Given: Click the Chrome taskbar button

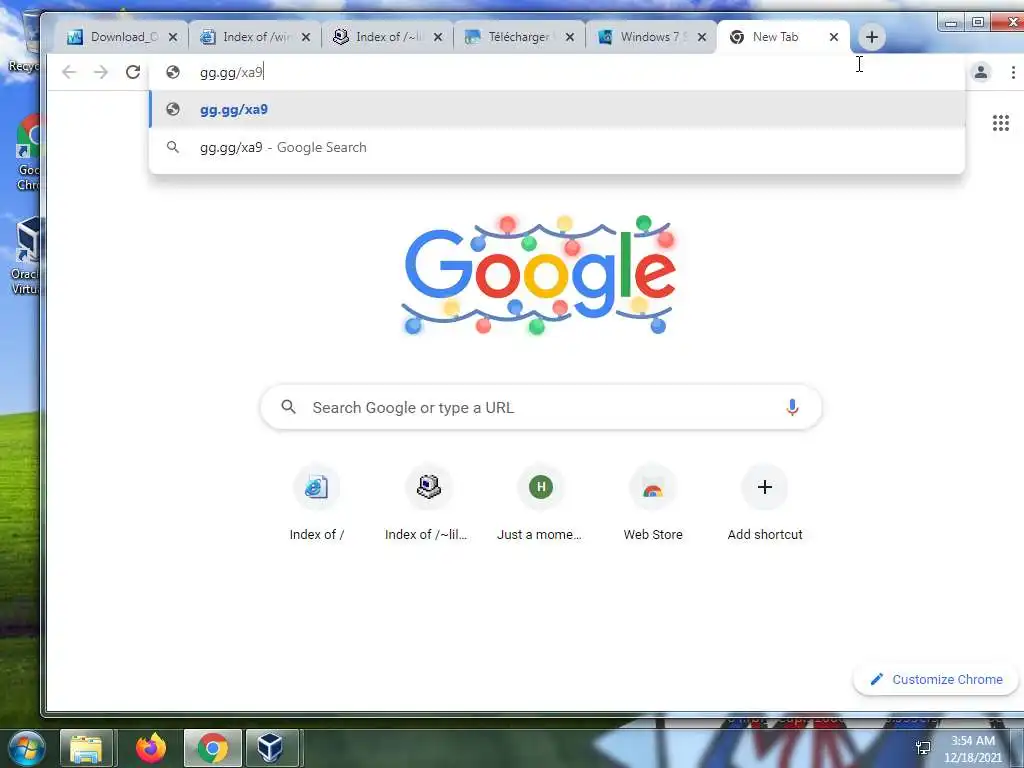Looking at the screenshot, I should 212,748.
